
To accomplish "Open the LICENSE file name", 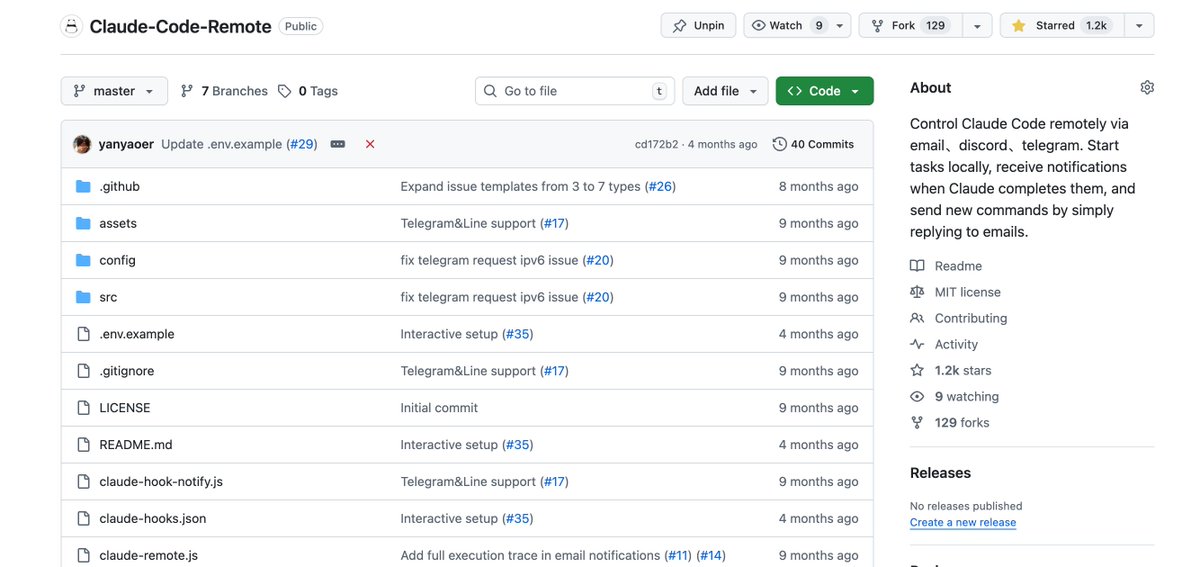I will [125, 408].
